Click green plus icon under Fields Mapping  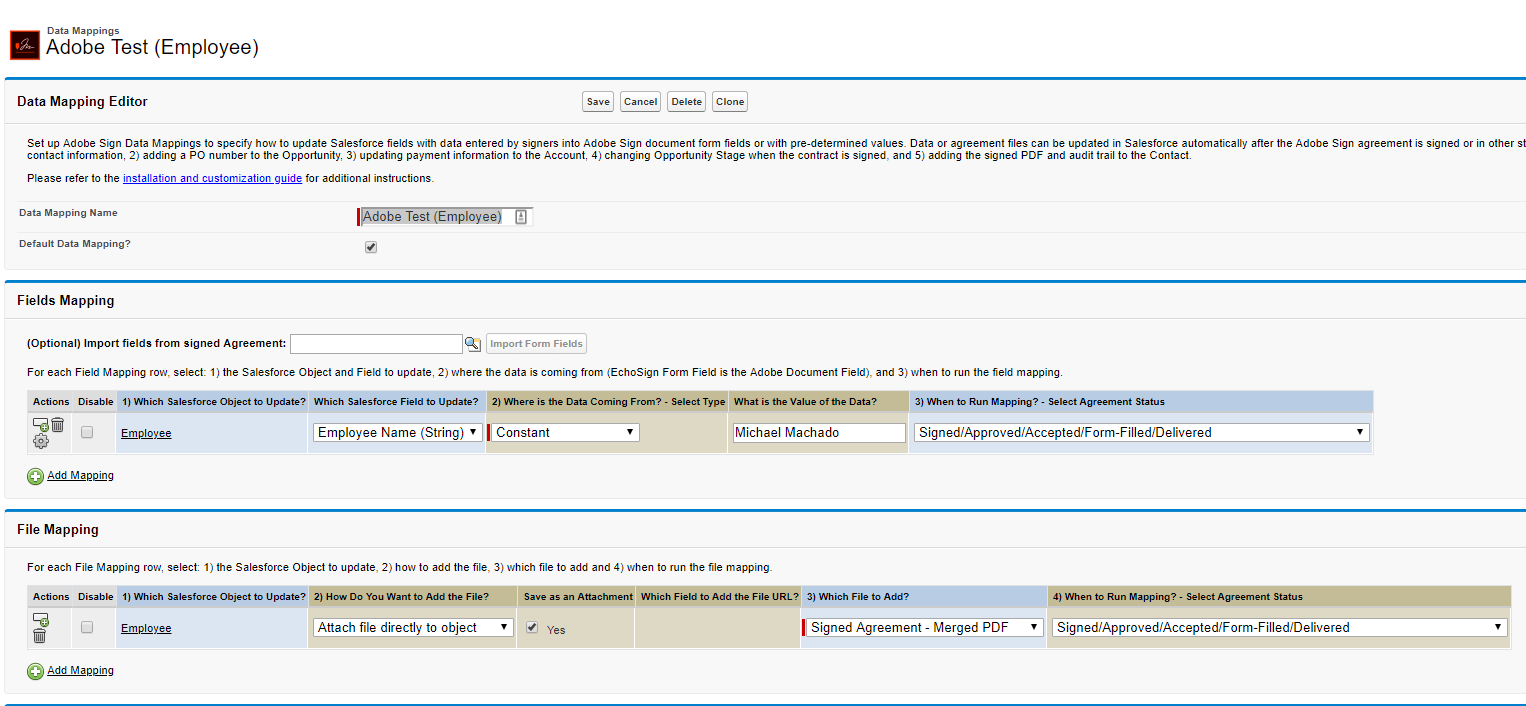(x=35, y=476)
